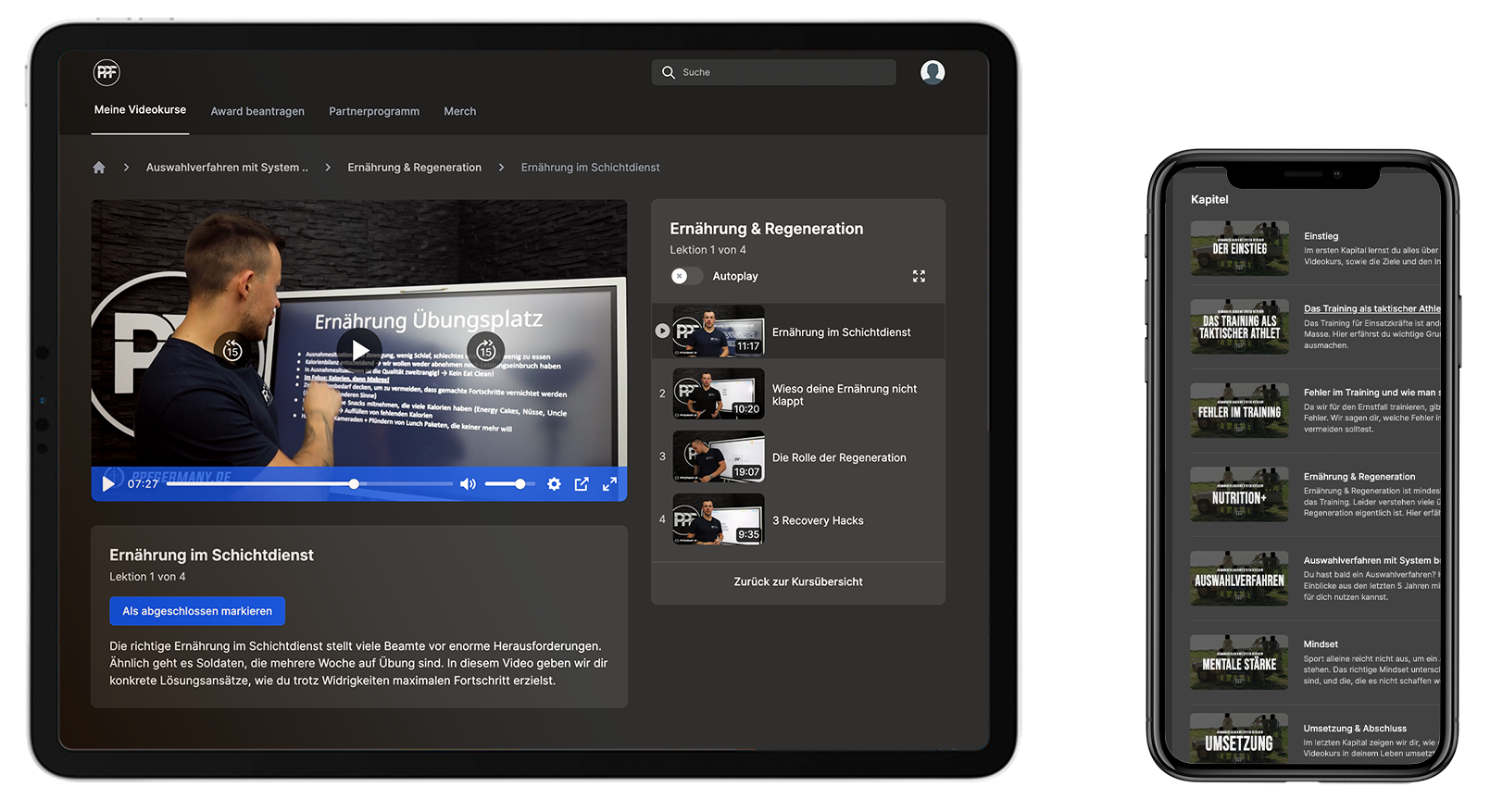This screenshot has width=1490, height=812.
Task: Click phone link Das Training als taktischer Athlet
Action: click(x=1372, y=309)
